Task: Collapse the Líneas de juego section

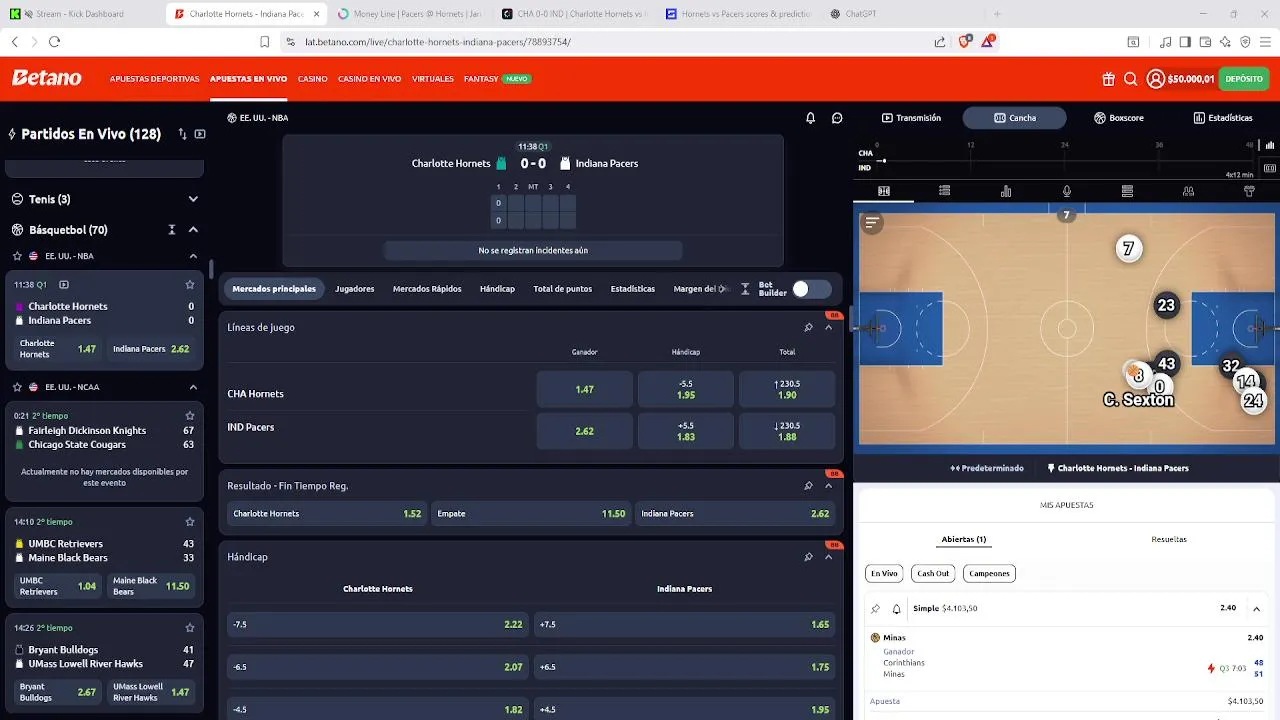Action: 828,328
